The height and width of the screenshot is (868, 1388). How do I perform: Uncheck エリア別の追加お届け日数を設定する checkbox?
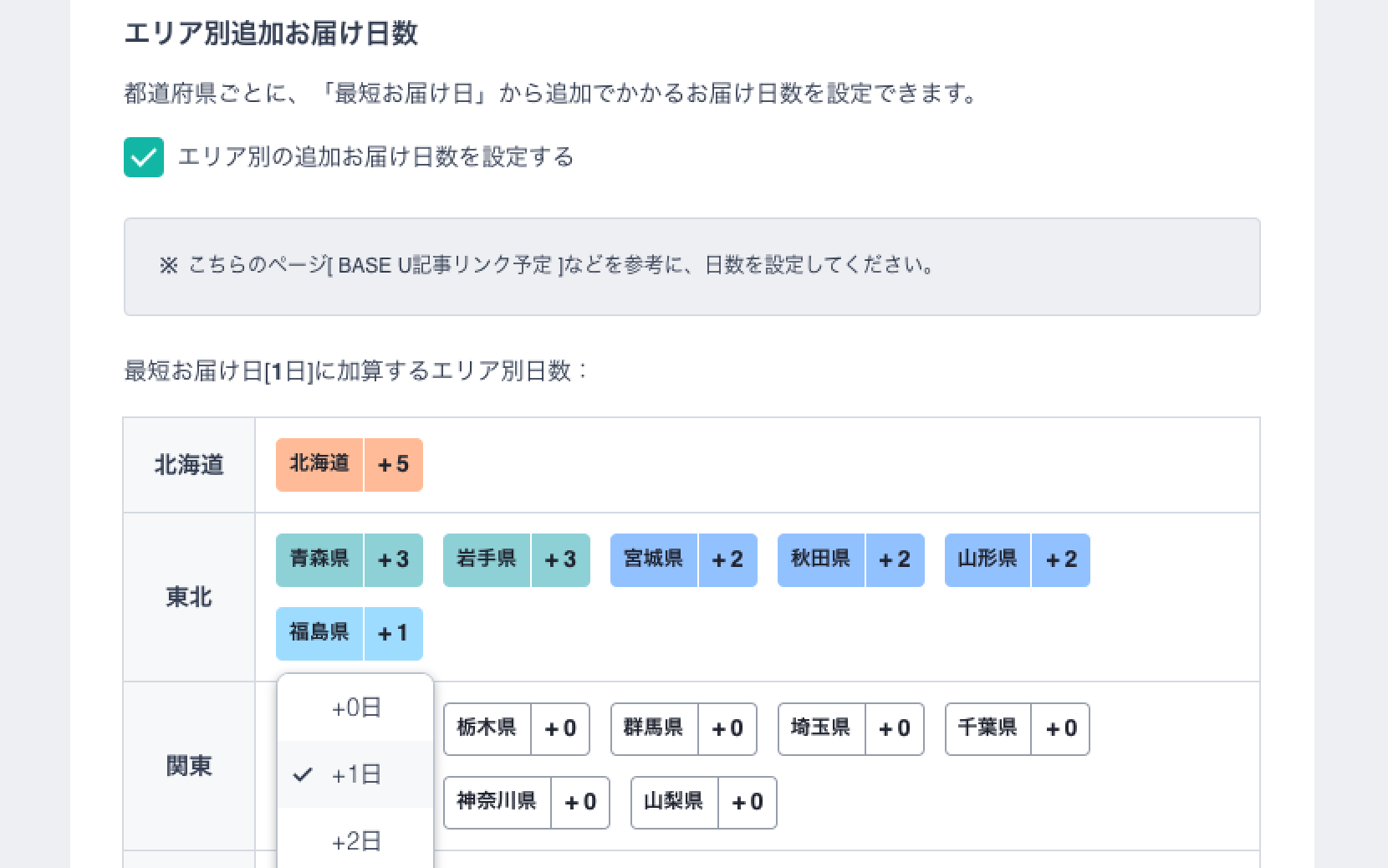tap(144, 157)
